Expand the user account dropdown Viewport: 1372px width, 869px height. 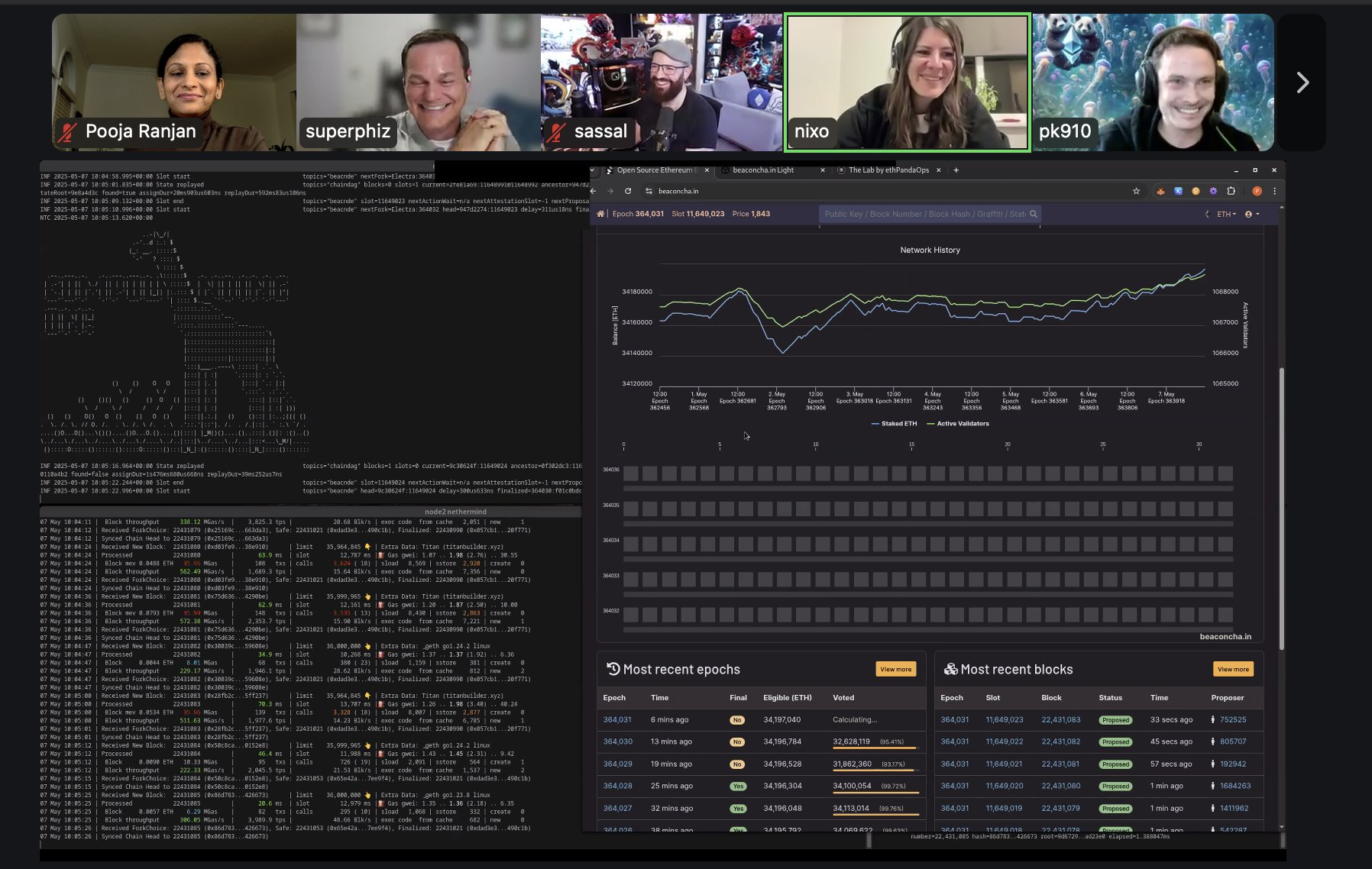pos(1252,215)
